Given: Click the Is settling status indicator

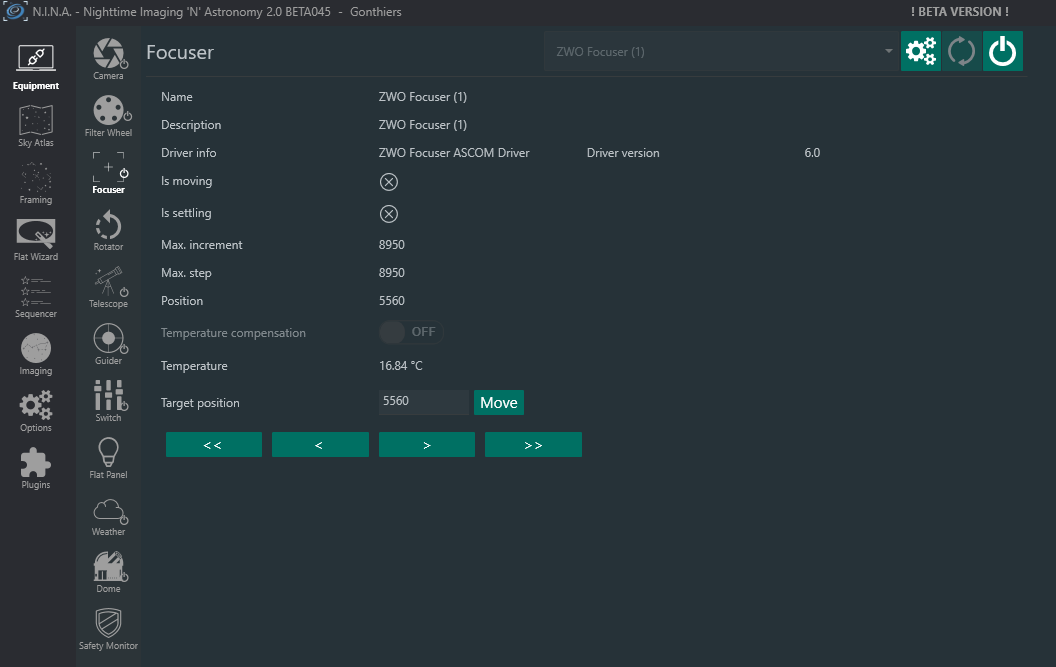Looking at the screenshot, I should pos(389,214).
